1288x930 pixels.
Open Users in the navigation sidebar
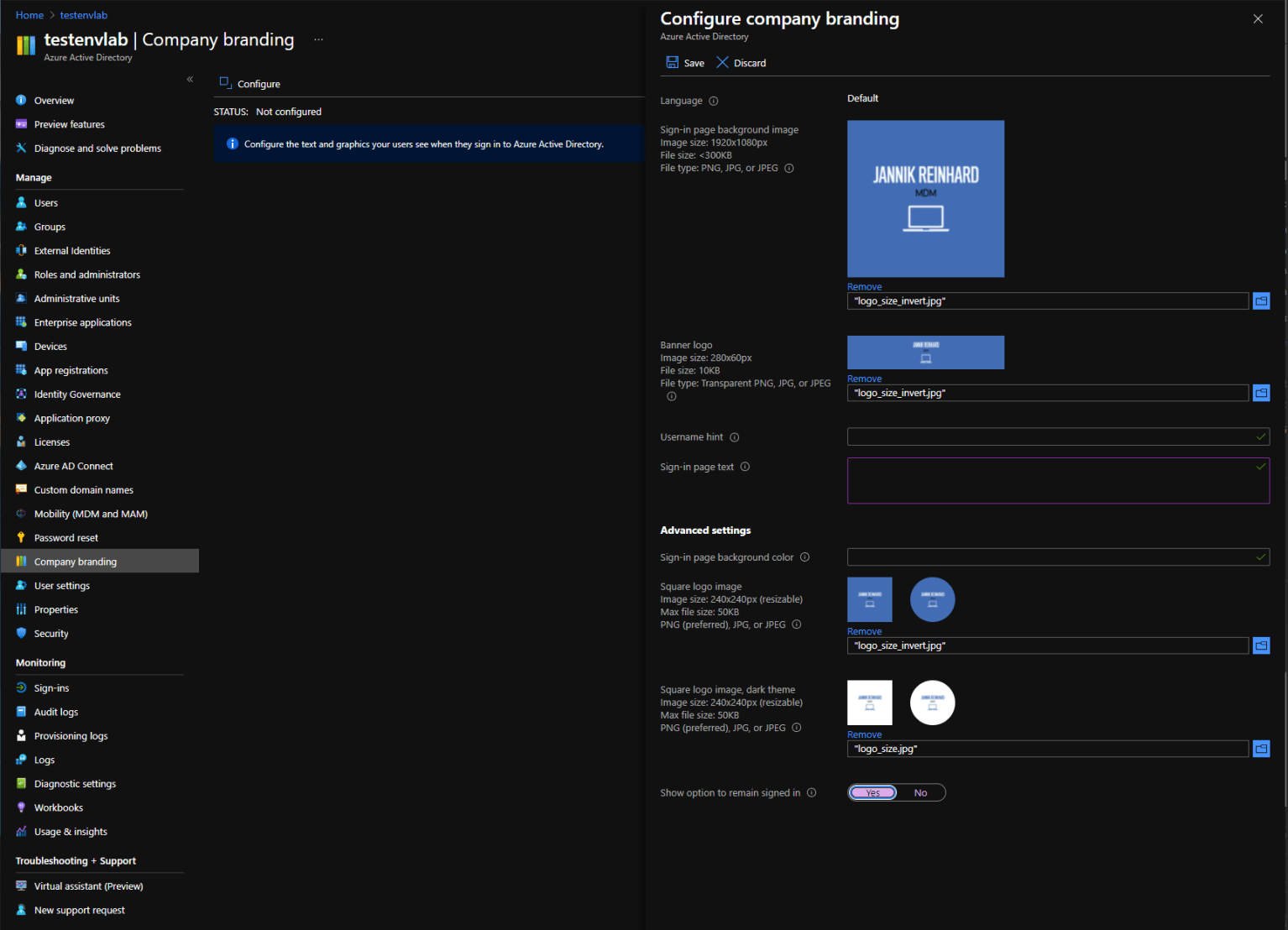click(45, 202)
